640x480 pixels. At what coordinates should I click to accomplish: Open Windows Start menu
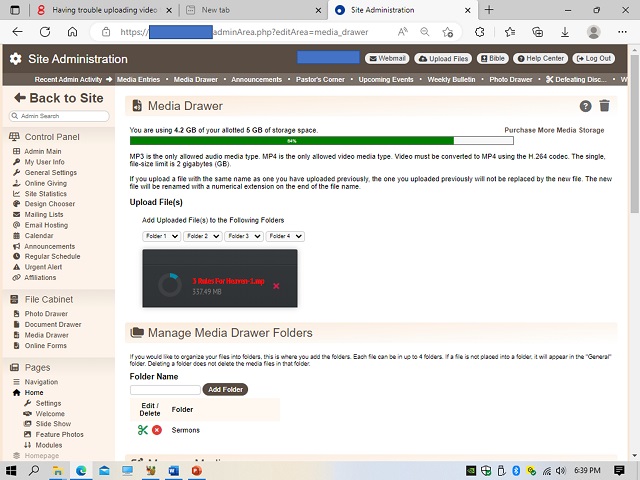(x=11, y=471)
